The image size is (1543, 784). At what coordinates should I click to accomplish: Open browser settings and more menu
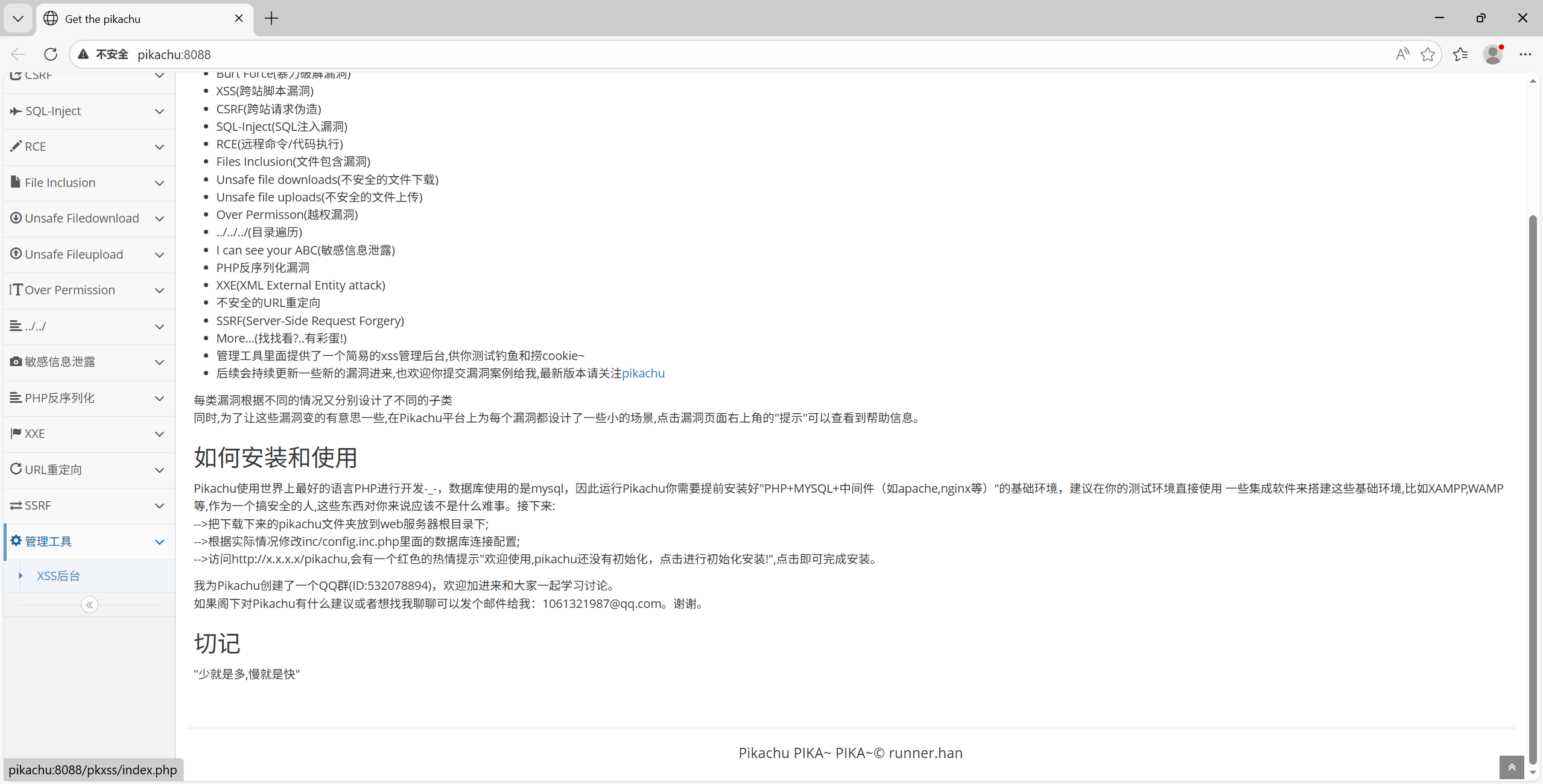pyautogui.click(x=1526, y=54)
